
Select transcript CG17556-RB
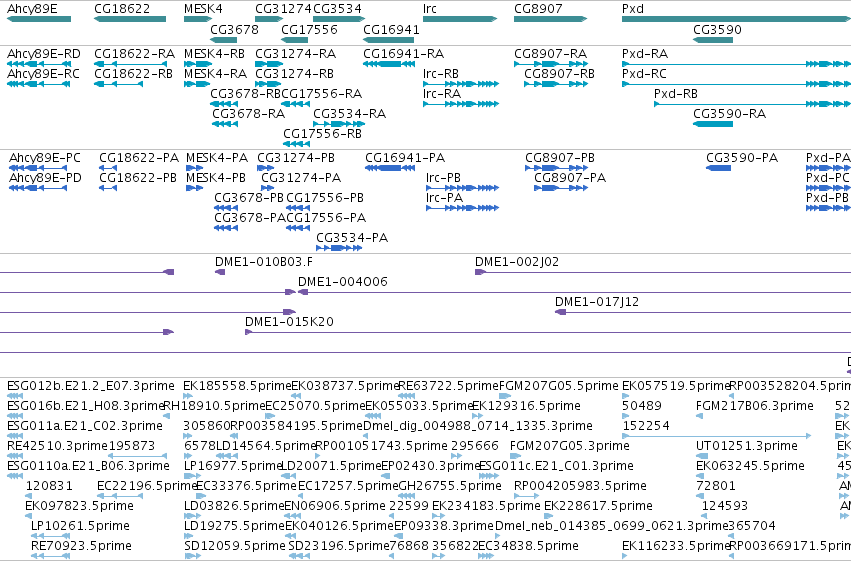point(322,134)
